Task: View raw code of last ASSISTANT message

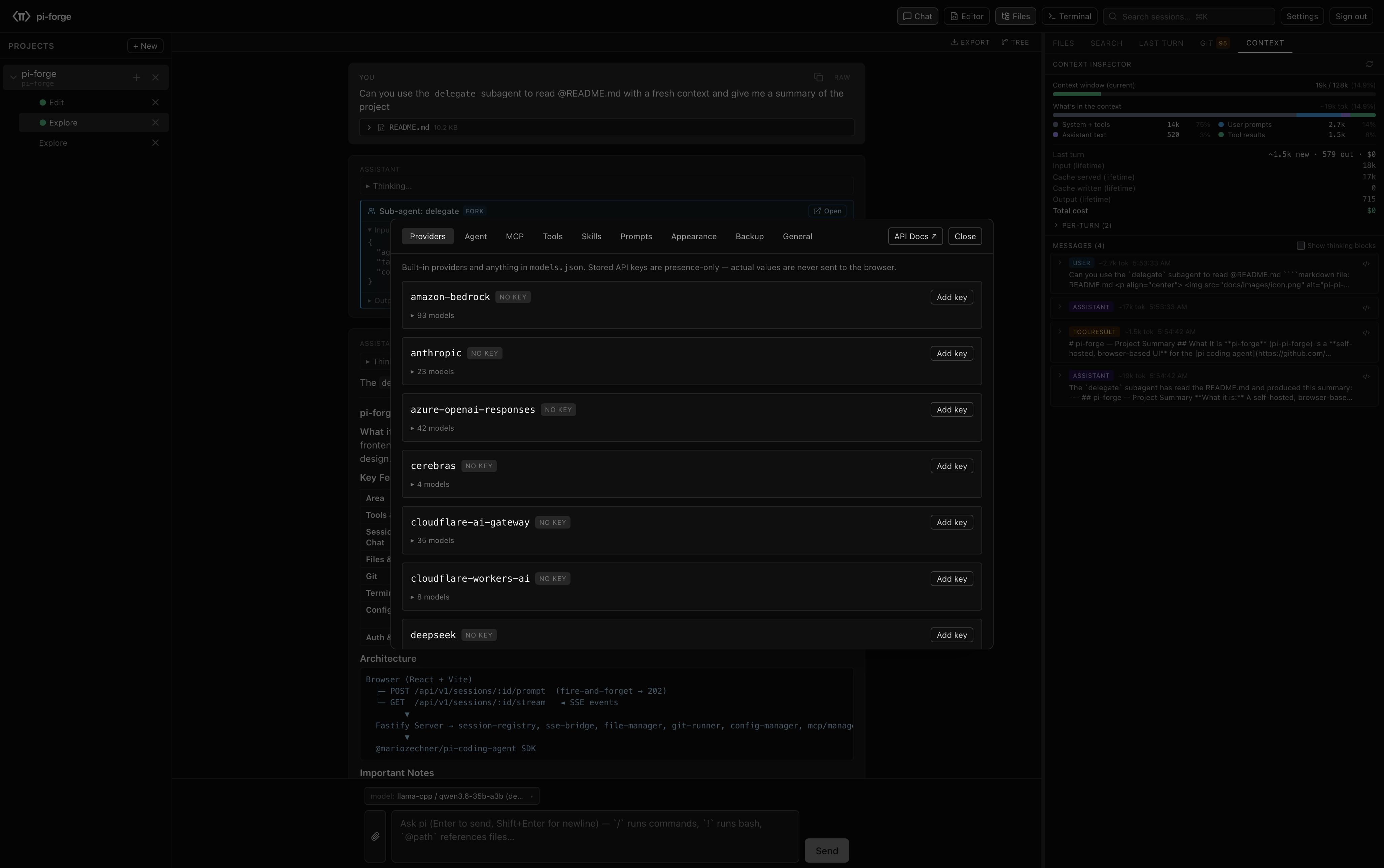Action: [1366, 376]
